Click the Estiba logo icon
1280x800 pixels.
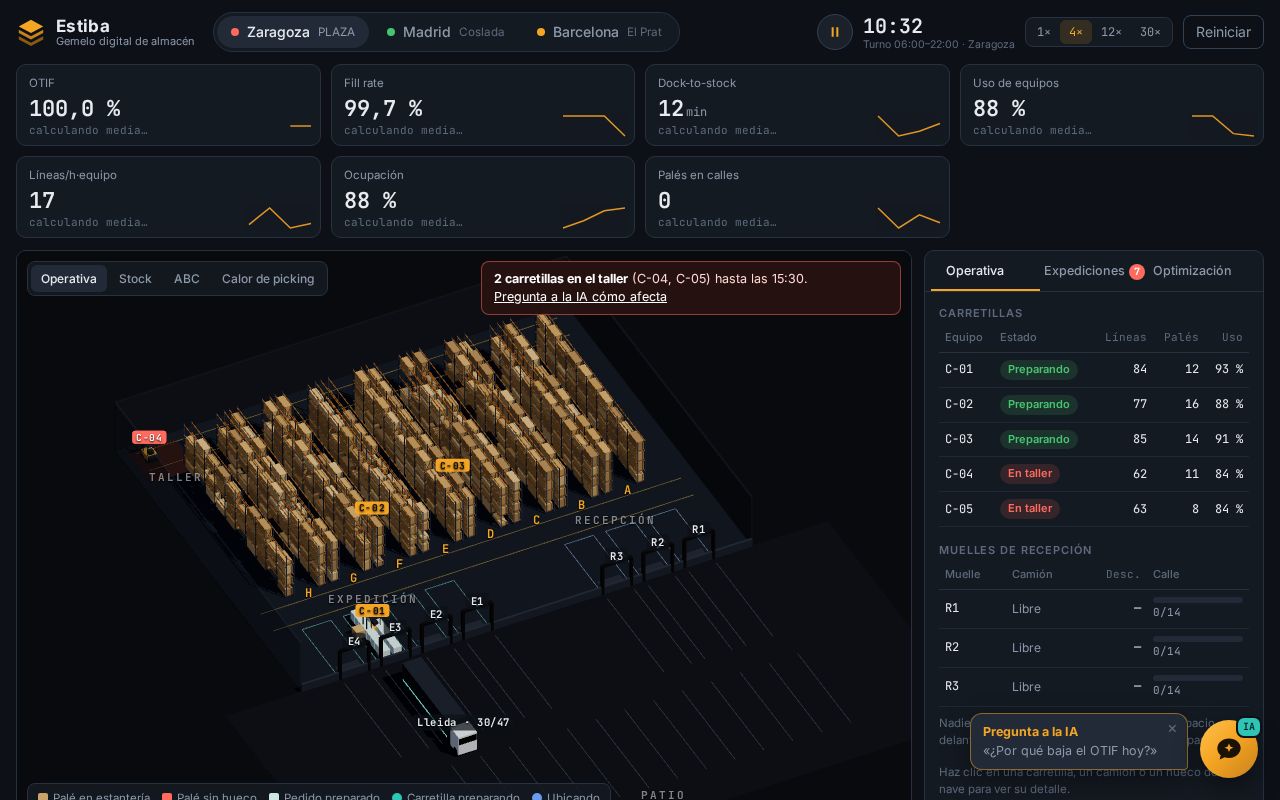pos(31,32)
